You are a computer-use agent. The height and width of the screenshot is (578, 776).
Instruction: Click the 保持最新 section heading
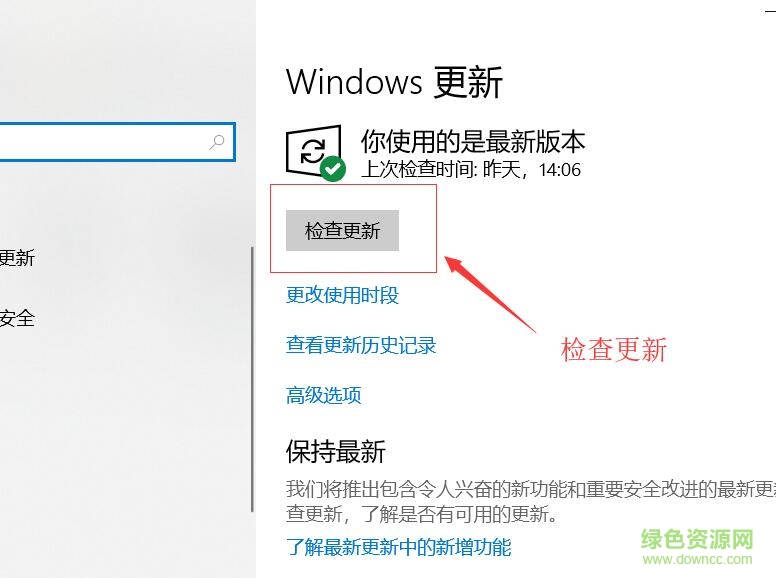[x=336, y=451]
